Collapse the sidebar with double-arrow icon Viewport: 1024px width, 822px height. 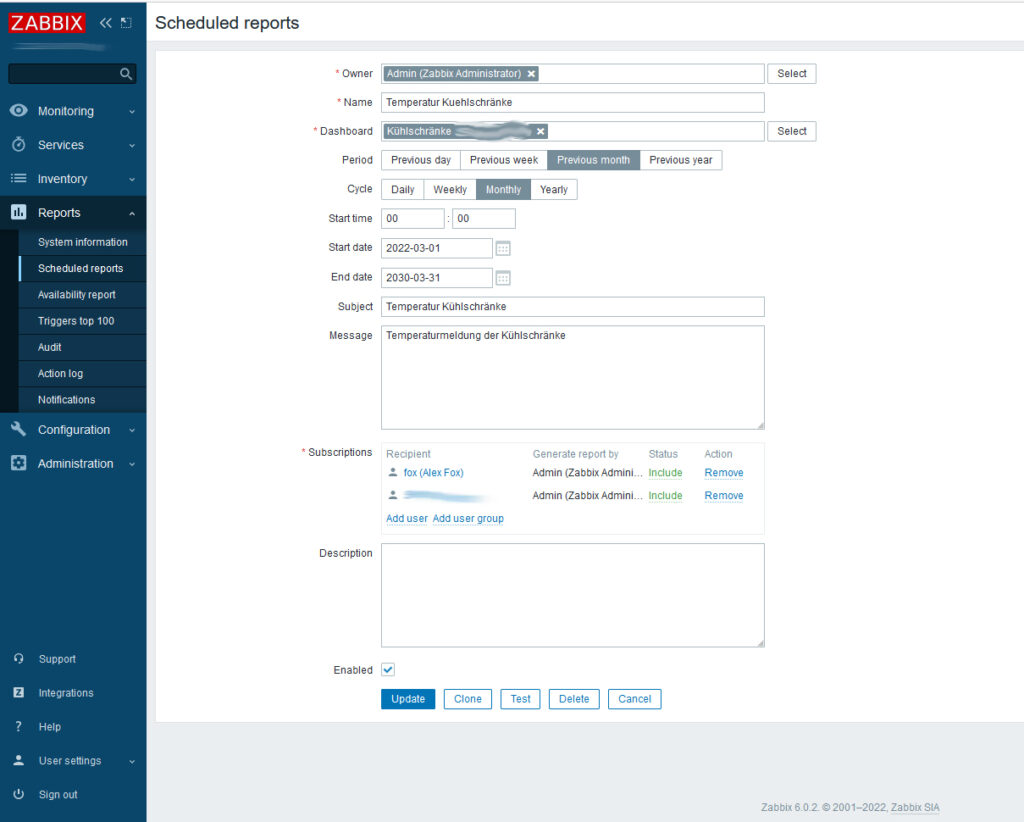[x=105, y=23]
